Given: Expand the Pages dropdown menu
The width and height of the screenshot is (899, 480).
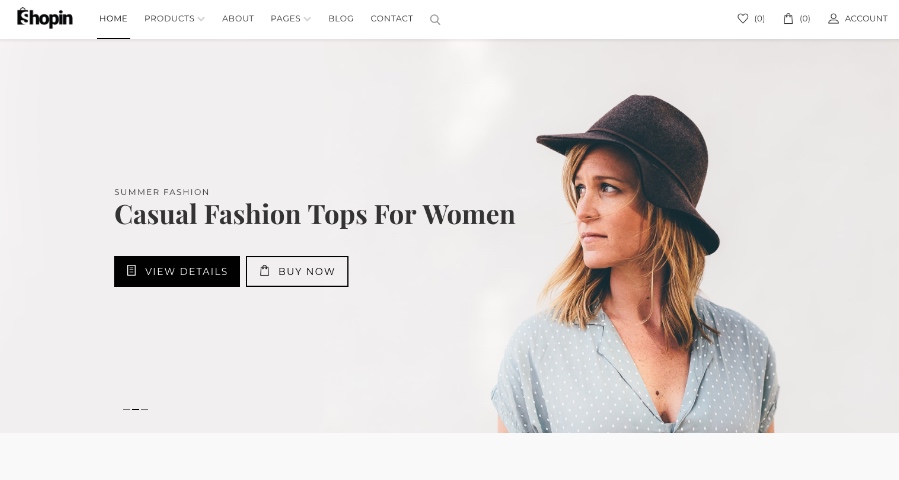Looking at the screenshot, I should click(290, 19).
